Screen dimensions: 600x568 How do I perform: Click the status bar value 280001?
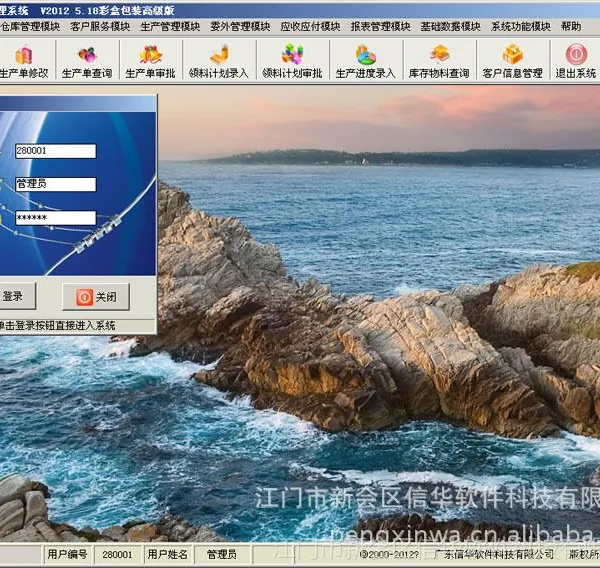point(117,555)
